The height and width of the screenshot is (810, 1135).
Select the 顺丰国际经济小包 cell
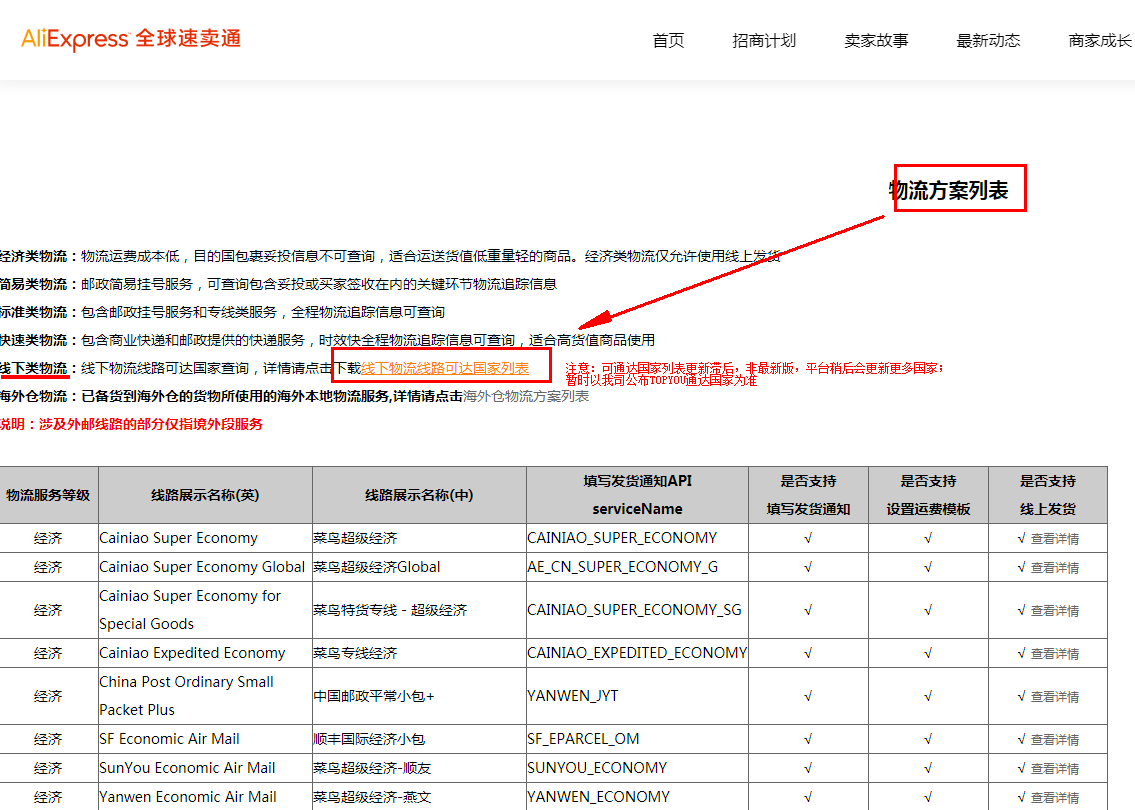click(419, 738)
